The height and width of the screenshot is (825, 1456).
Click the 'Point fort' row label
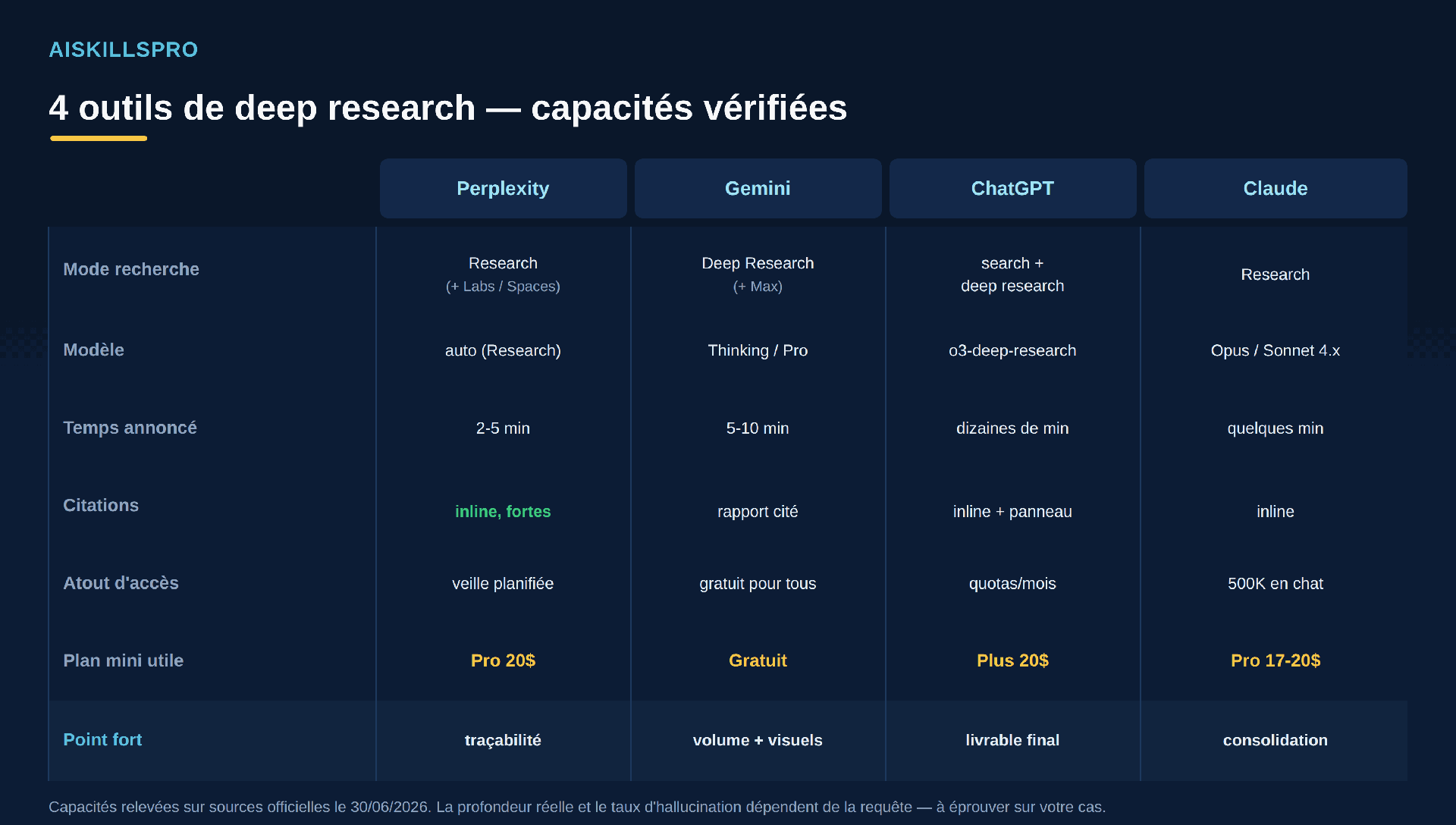click(102, 739)
